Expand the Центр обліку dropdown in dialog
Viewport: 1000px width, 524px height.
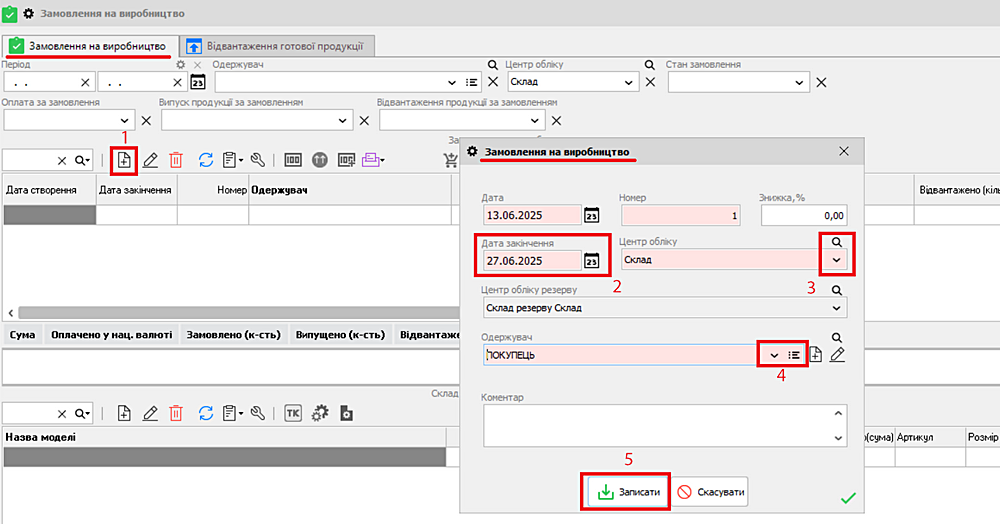coord(838,260)
